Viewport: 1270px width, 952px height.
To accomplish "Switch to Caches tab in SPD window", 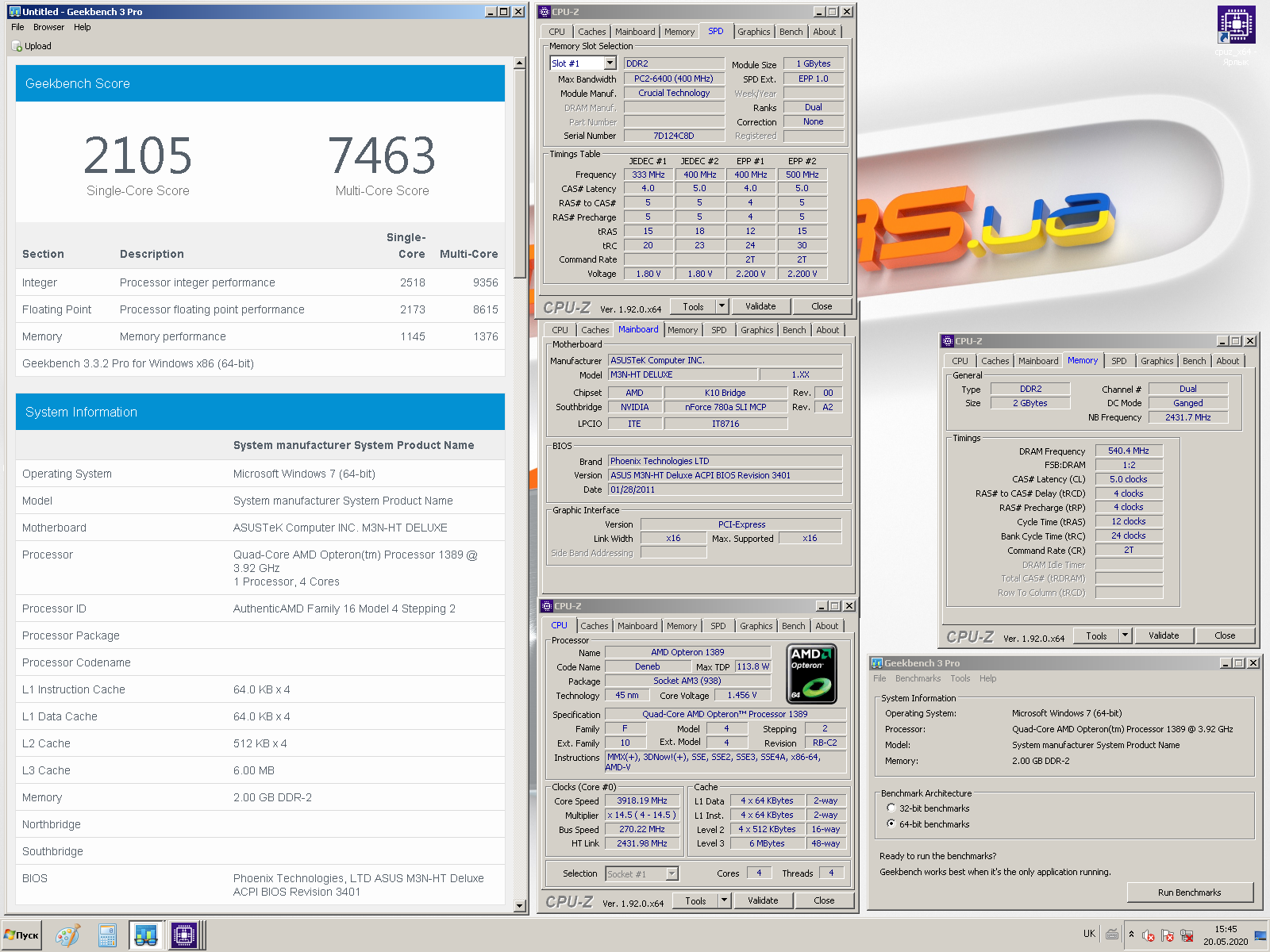I will point(592,32).
